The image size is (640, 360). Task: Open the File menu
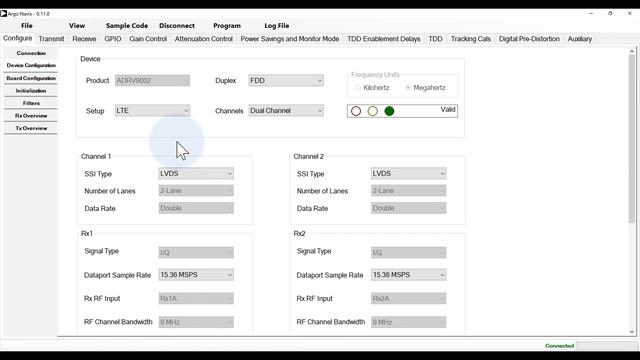click(x=27, y=26)
